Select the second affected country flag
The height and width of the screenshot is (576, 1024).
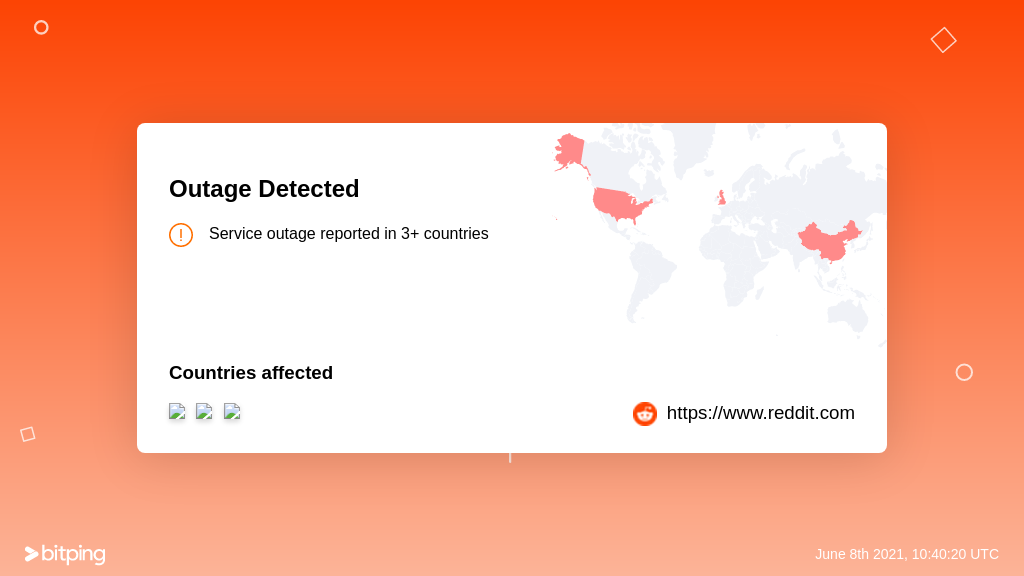click(x=204, y=411)
